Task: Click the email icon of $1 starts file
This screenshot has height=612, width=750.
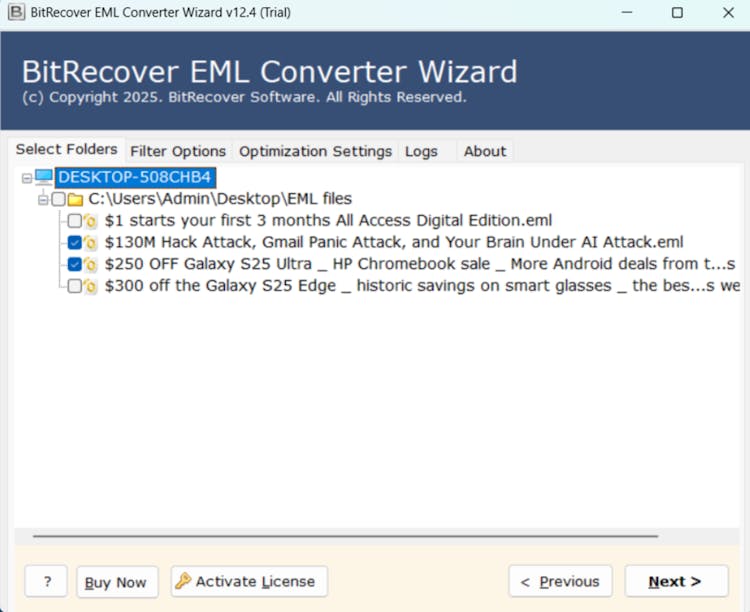Action: pos(91,221)
